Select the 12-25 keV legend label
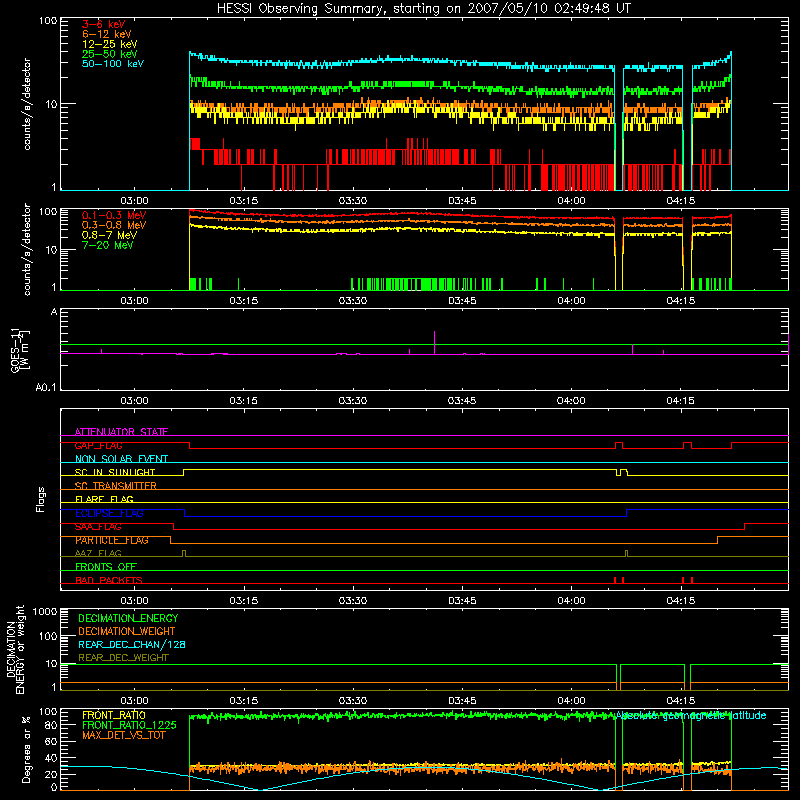This screenshot has width=800, height=800. (x=110, y=44)
